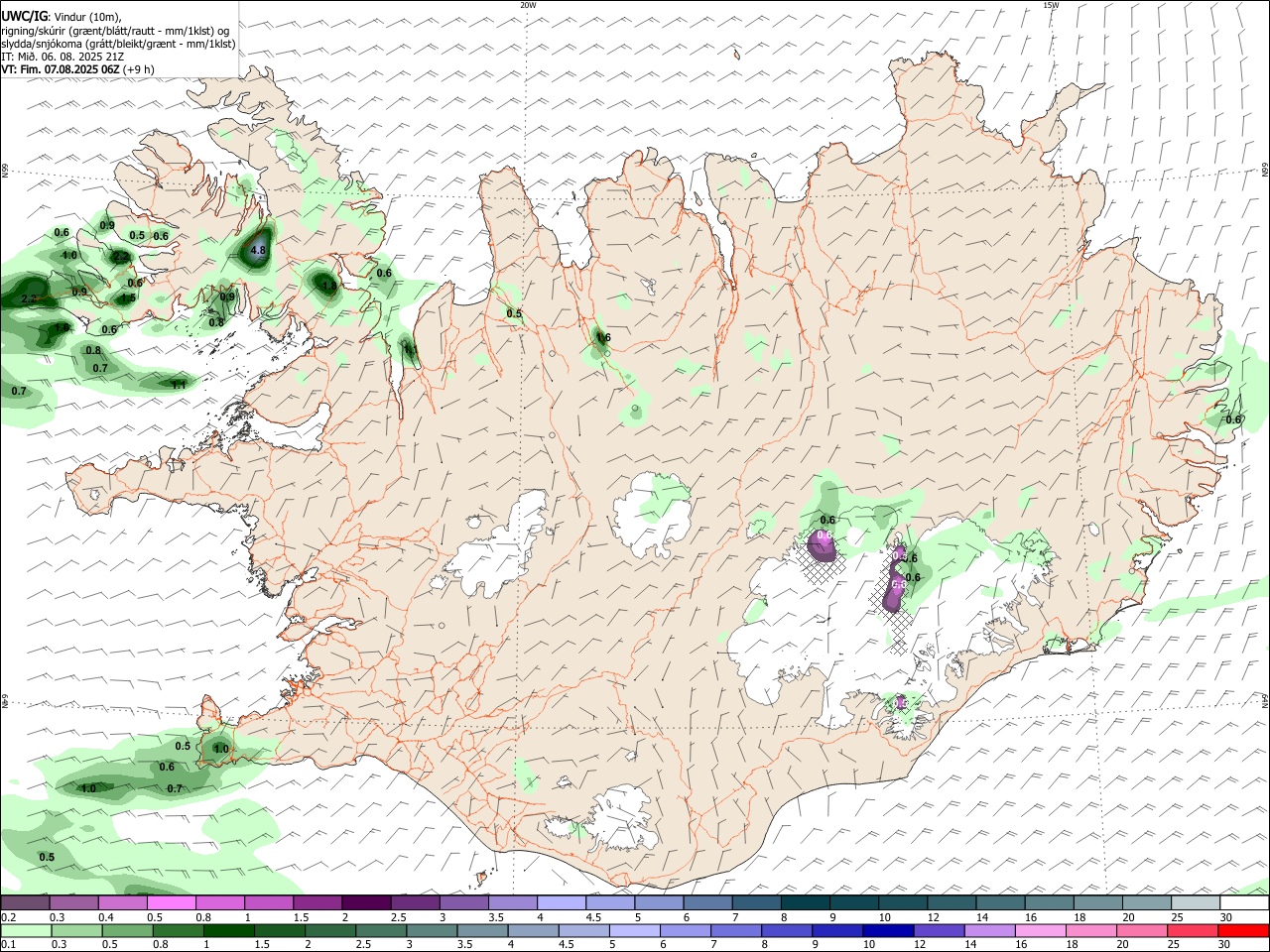1270x952 pixels.
Task: Click the 'VT: Fim. 07.08.2025 06Z' valid time line
Action: pos(77,69)
